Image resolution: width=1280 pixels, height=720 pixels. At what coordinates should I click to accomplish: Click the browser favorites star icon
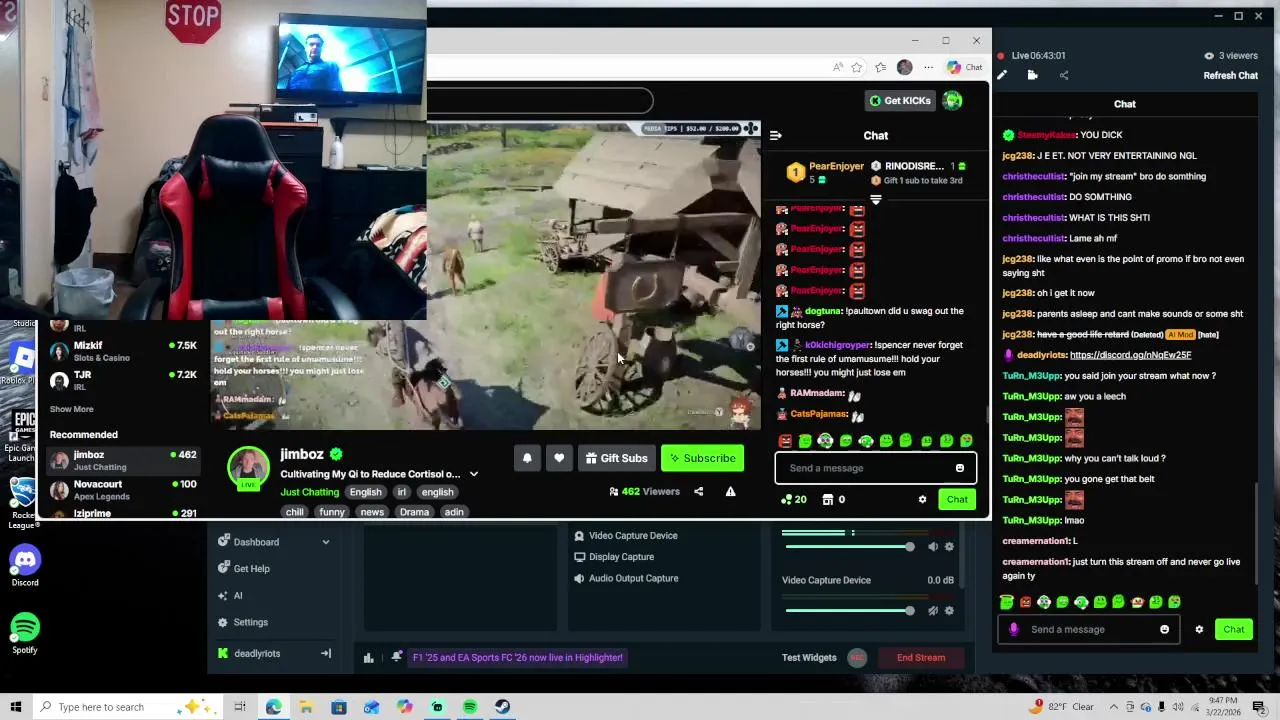click(x=856, y=67)
